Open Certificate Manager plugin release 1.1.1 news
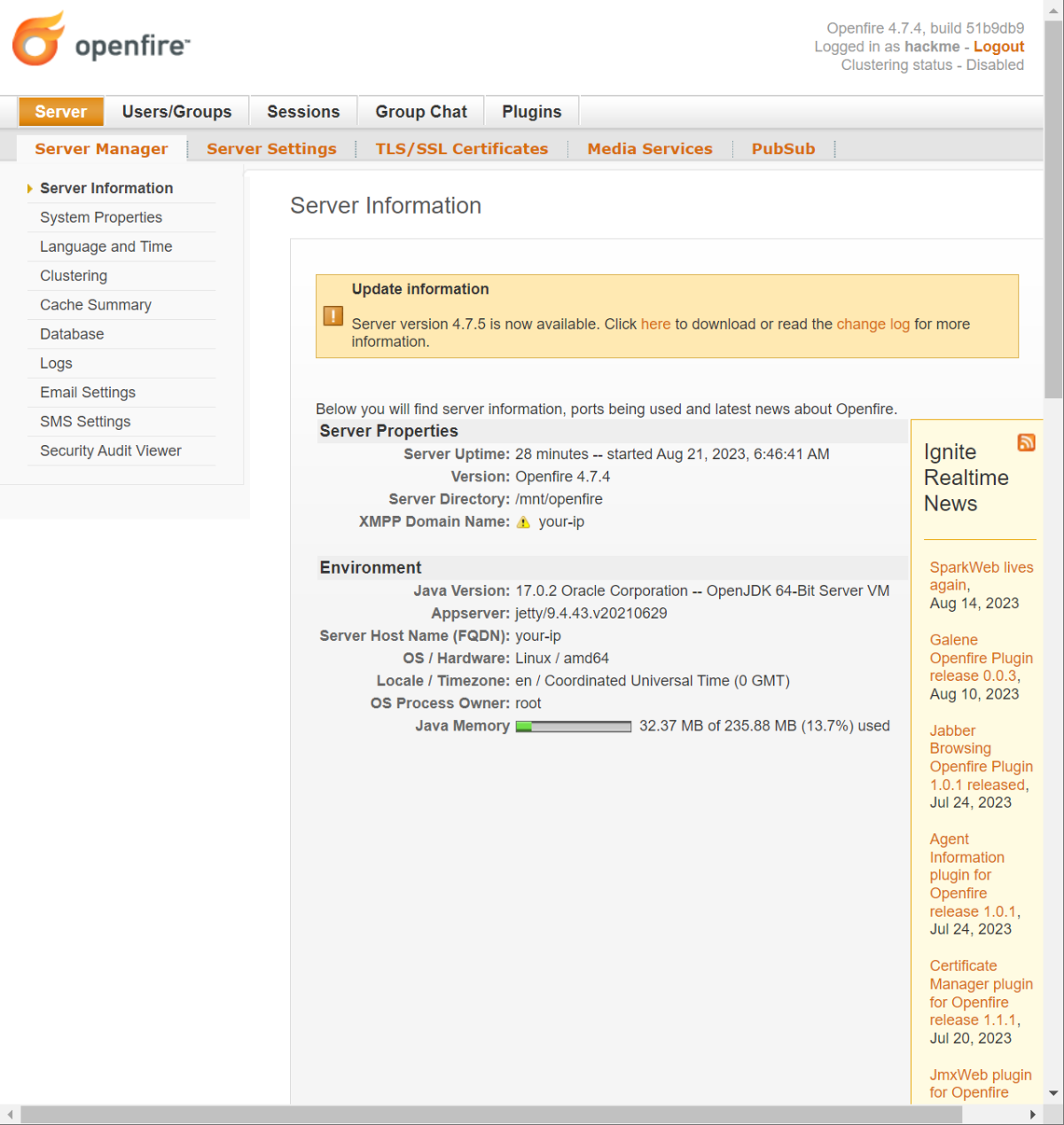The height and width of the screenshot is (1125, 1064). tap(981, 993)
